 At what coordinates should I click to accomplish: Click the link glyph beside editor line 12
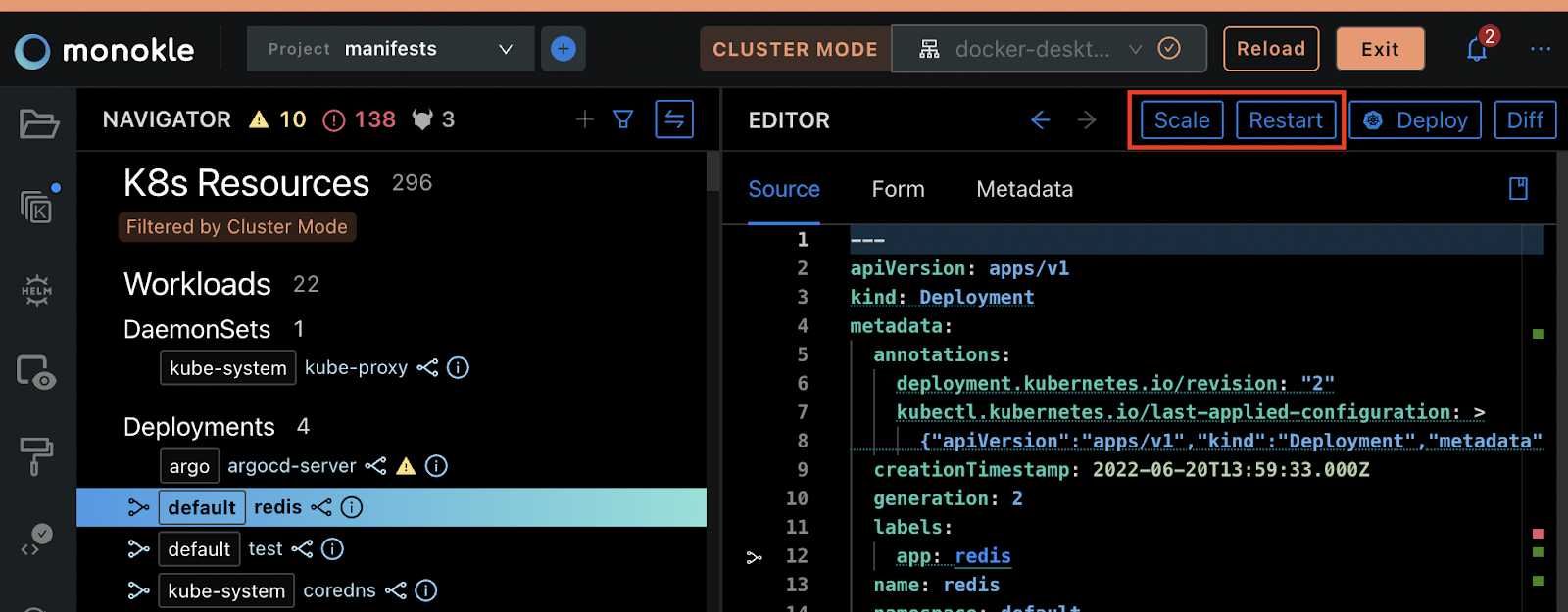click(x=754, y=557)
